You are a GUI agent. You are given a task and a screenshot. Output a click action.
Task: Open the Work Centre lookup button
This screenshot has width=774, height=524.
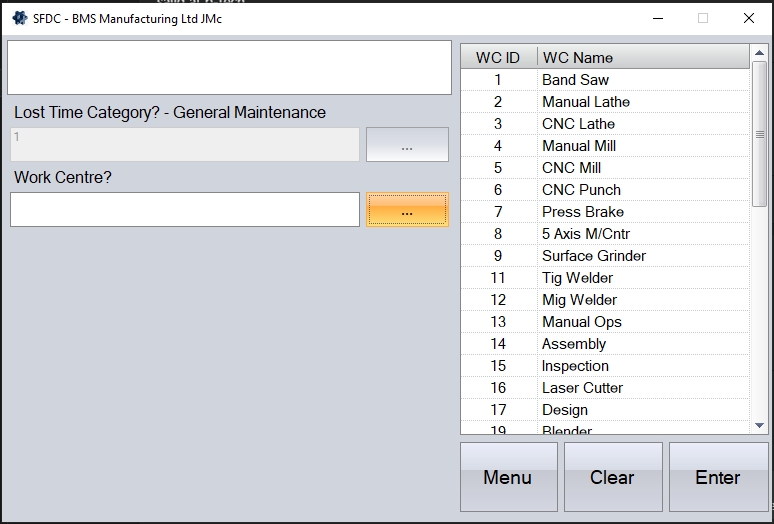pyautogui.click(x=407, y=210)
